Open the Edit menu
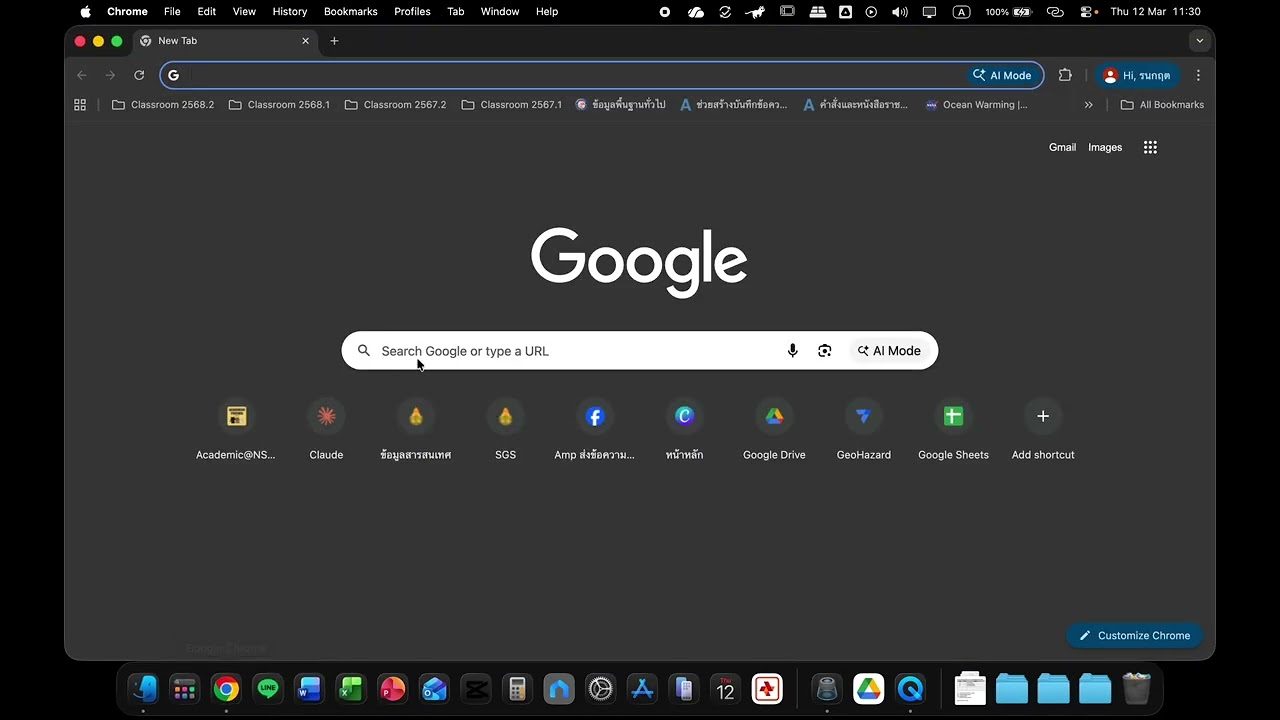Image resolution: width=1280 pixels, height=720 pixels. (206, 12)
